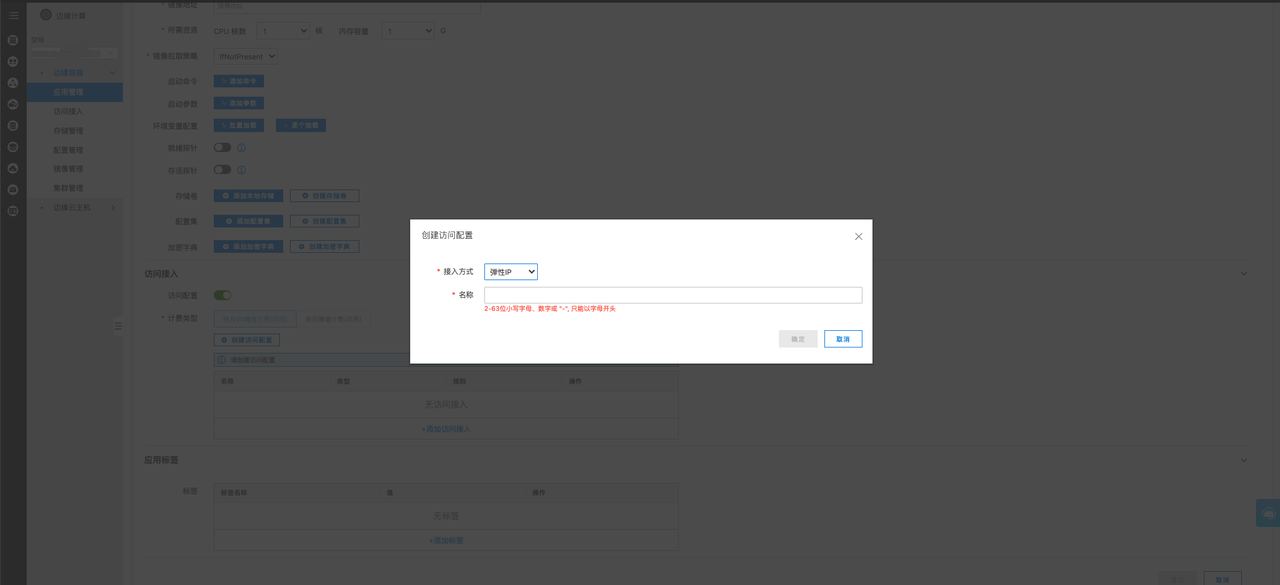Collapse the 访问接入 section chevron
This screenshot has height=585, width=1280.
click(x=1244, y=274)
